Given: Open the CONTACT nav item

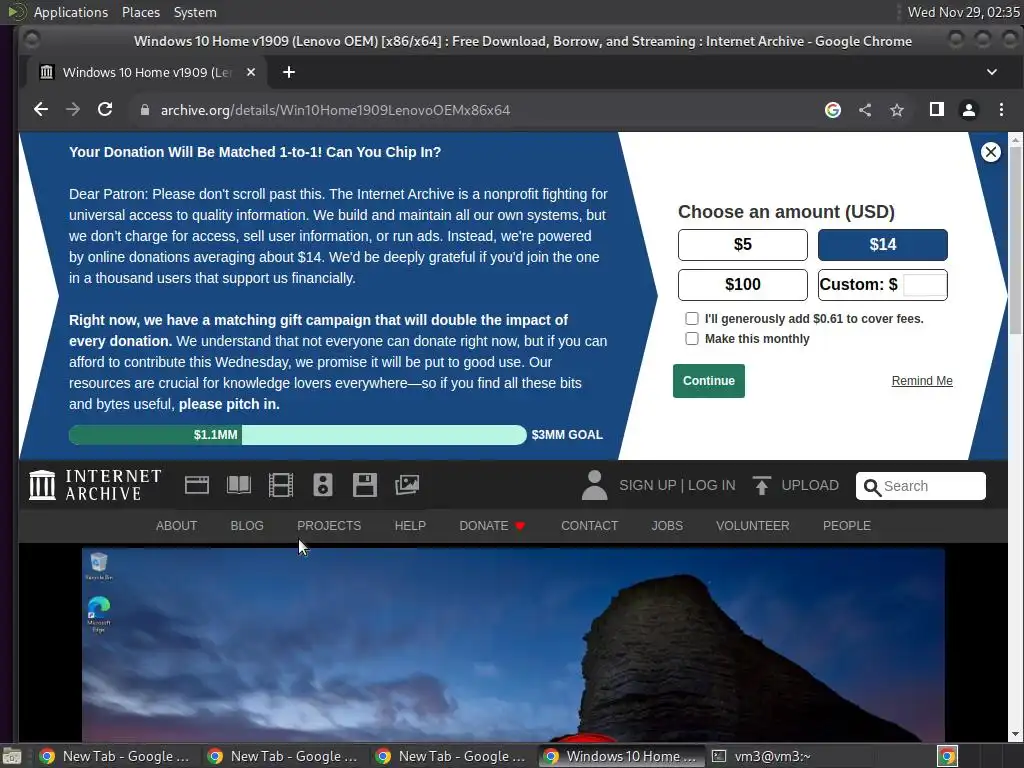Looking at the screenshot, I should [x=589, y=526].
